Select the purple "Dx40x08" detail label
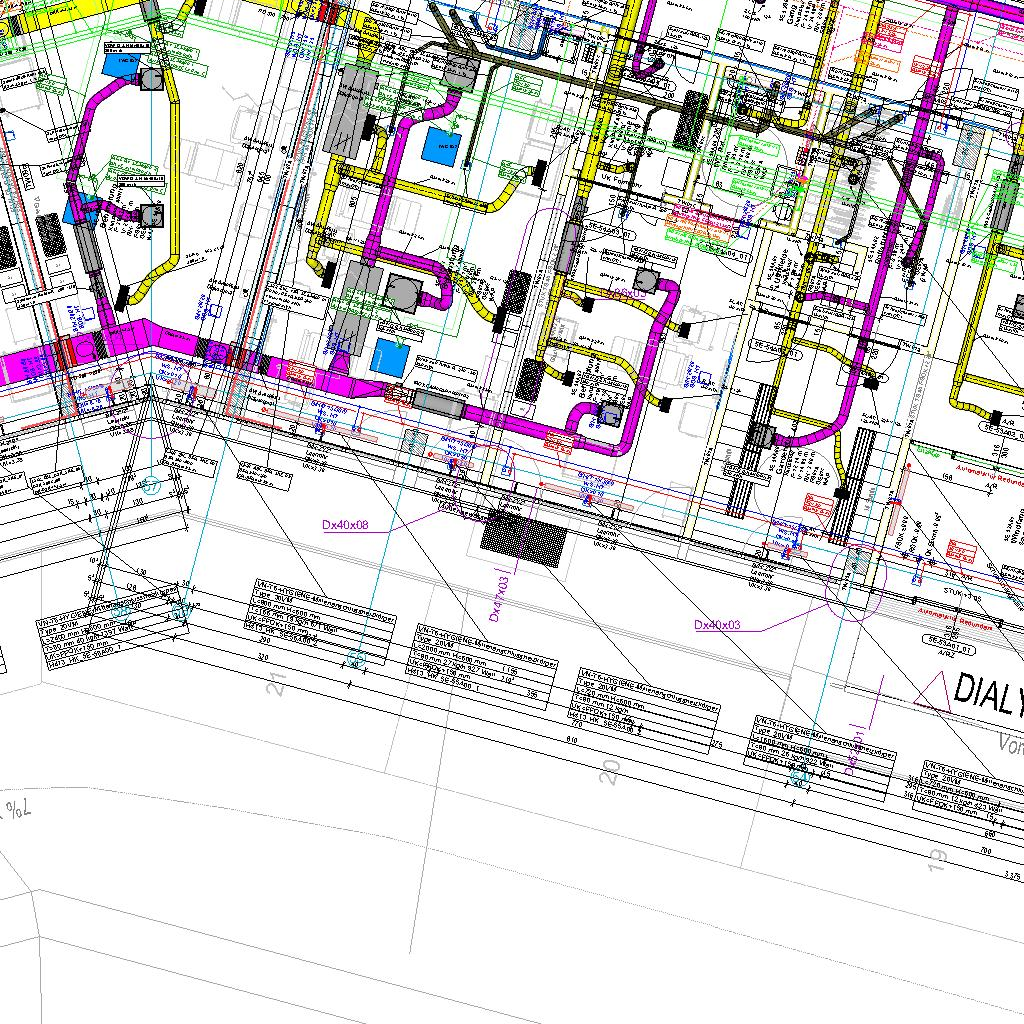Screen dimensions: 1024x1024 tap(345, 524)
